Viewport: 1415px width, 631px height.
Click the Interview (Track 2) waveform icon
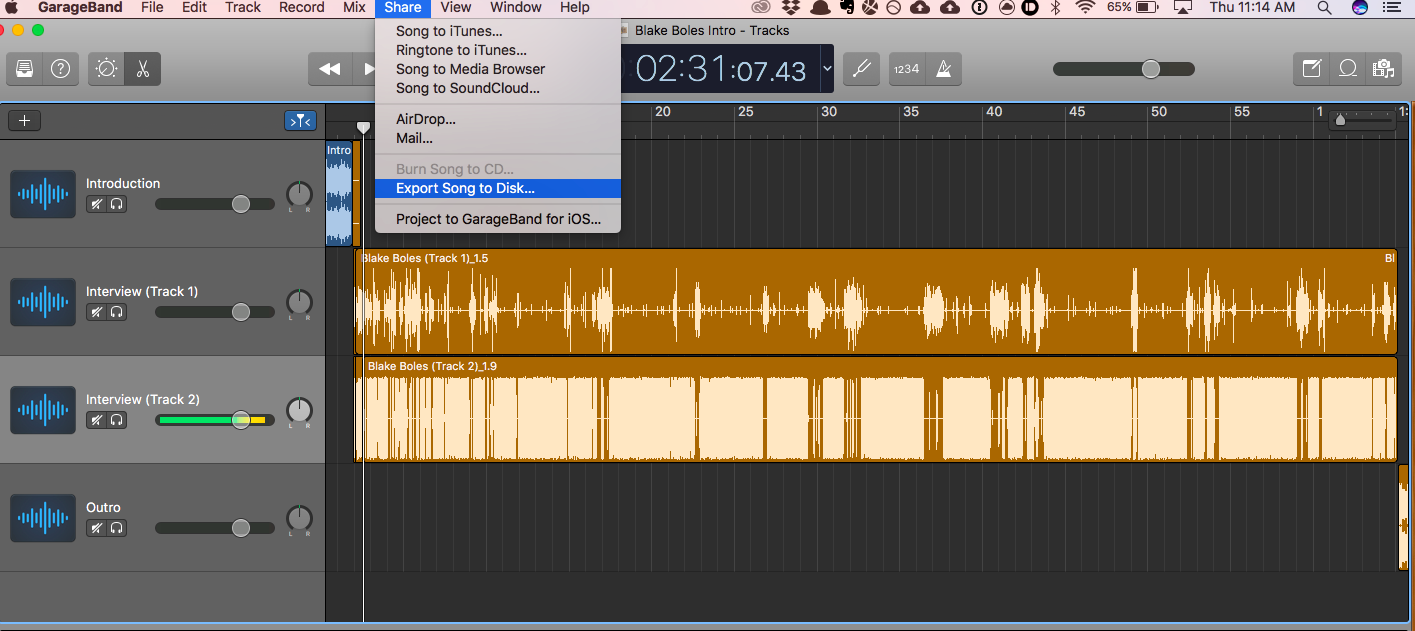pyautogui.click(x=43, y=410)
